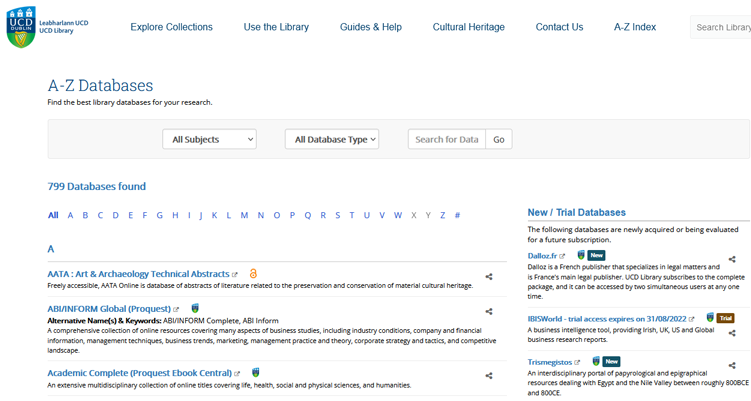Screen dimensions: 751x401
Task: Share the Dalloz.fr trial database
Action: [x=732, y=260]
